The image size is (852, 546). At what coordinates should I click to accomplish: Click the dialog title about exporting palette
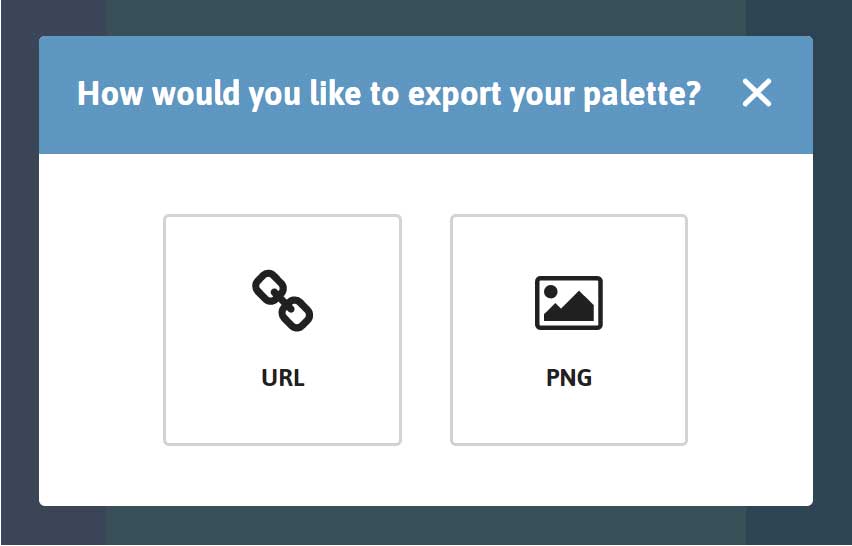(389, 94)
